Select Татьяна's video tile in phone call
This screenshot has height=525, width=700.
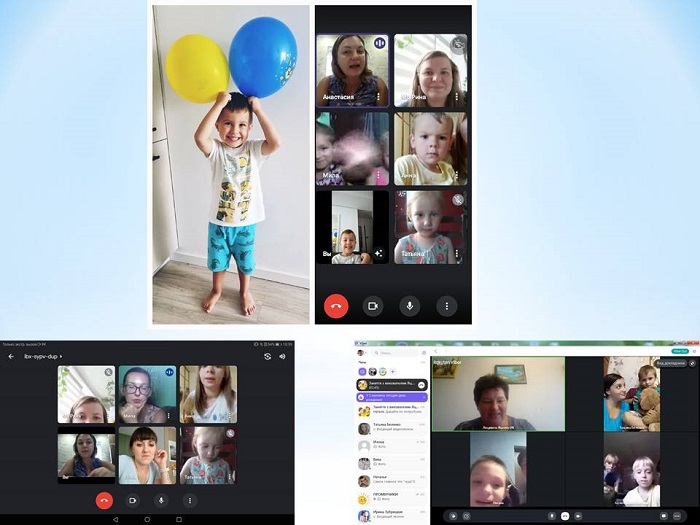[431, 227]
